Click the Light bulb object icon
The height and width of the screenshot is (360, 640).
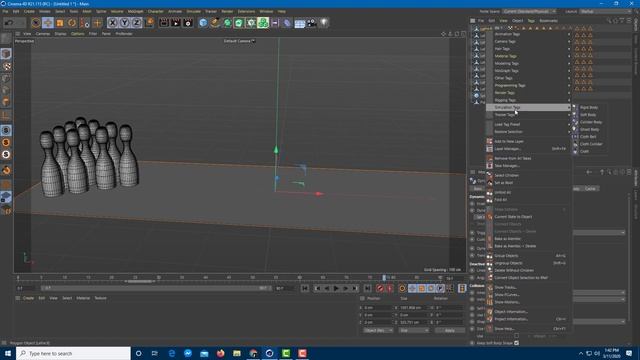click(x=324, y=23)
